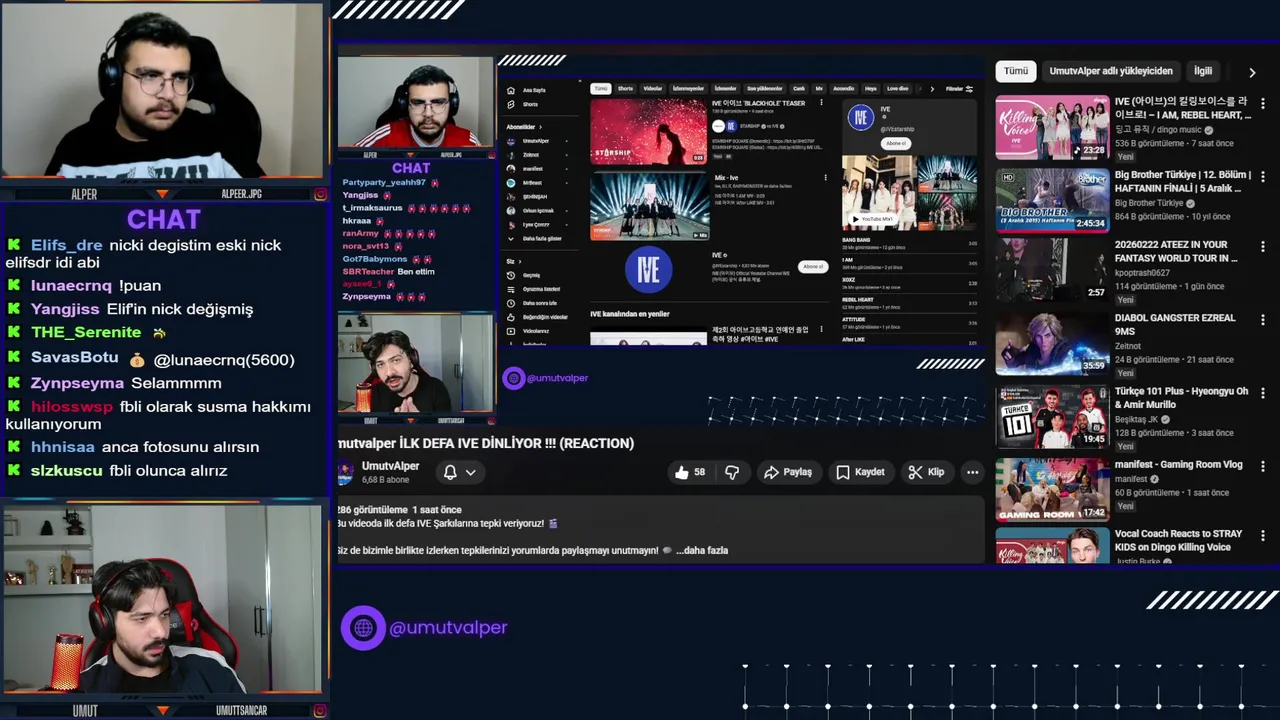1280x720 pixels.
Task: Open options menu for DIABOL GANGSTER EZREAL video
Action: click(x=1263, y=319)
